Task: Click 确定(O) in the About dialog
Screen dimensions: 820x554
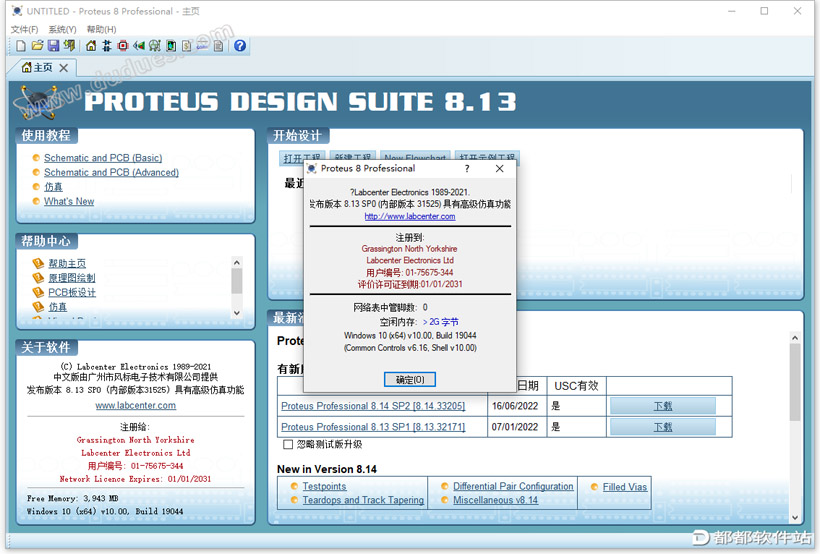Action: [409, 379]
